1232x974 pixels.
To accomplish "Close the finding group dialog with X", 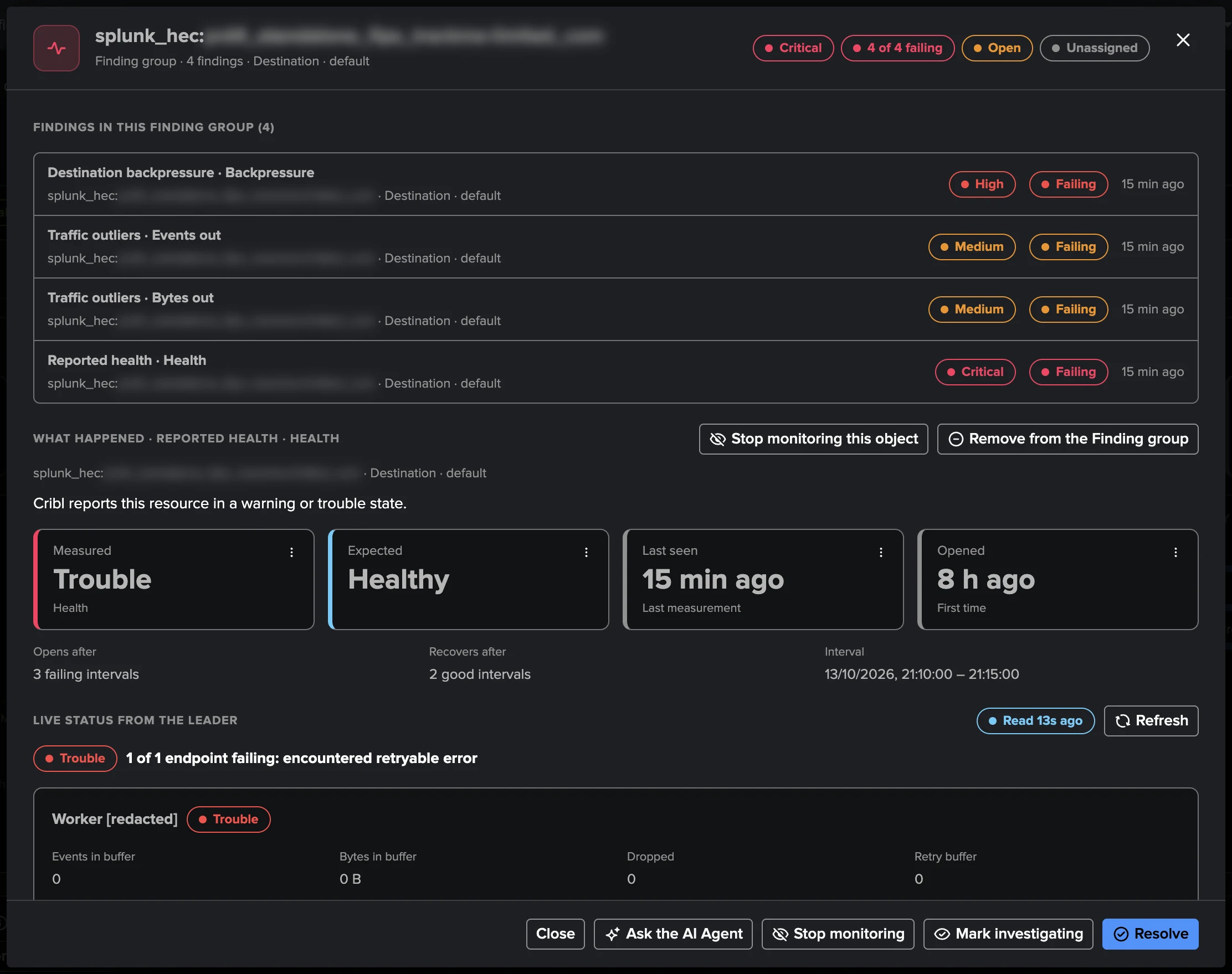I will [1183, 40].
